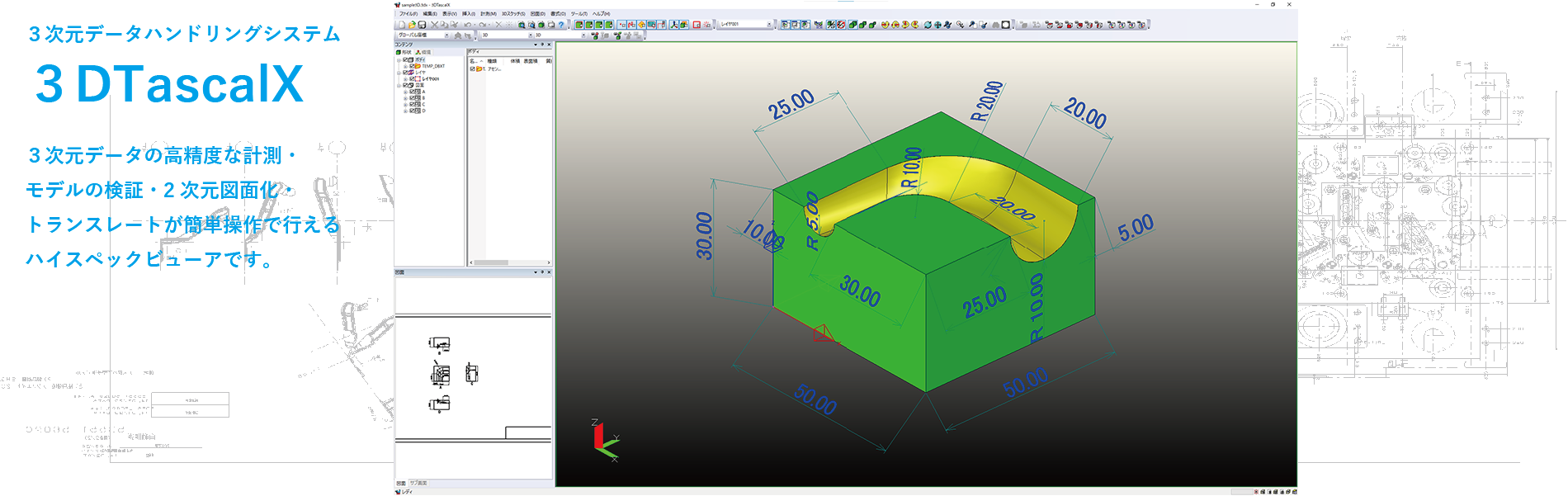Click the black square with white box icon
The width and height of the screenshot is (1568, 496).
[1006, 25]
